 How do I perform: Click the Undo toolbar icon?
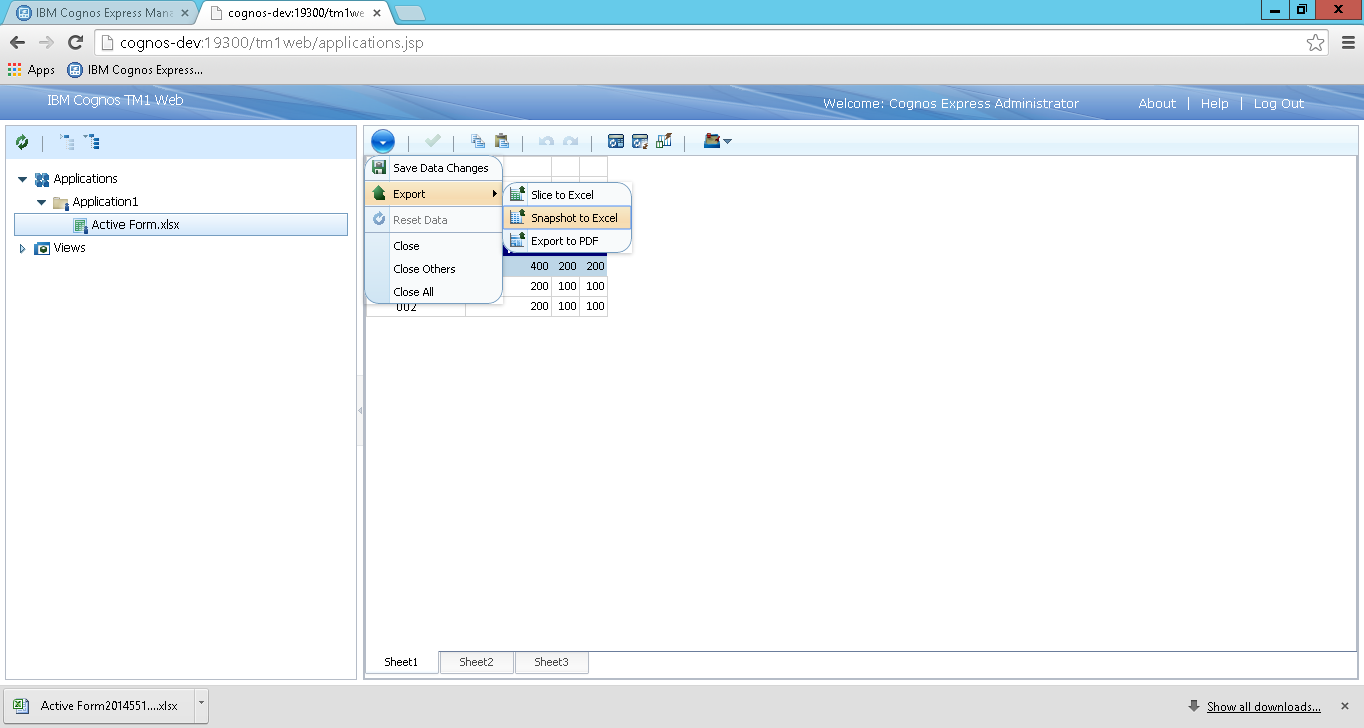click(x=546, y=142)
